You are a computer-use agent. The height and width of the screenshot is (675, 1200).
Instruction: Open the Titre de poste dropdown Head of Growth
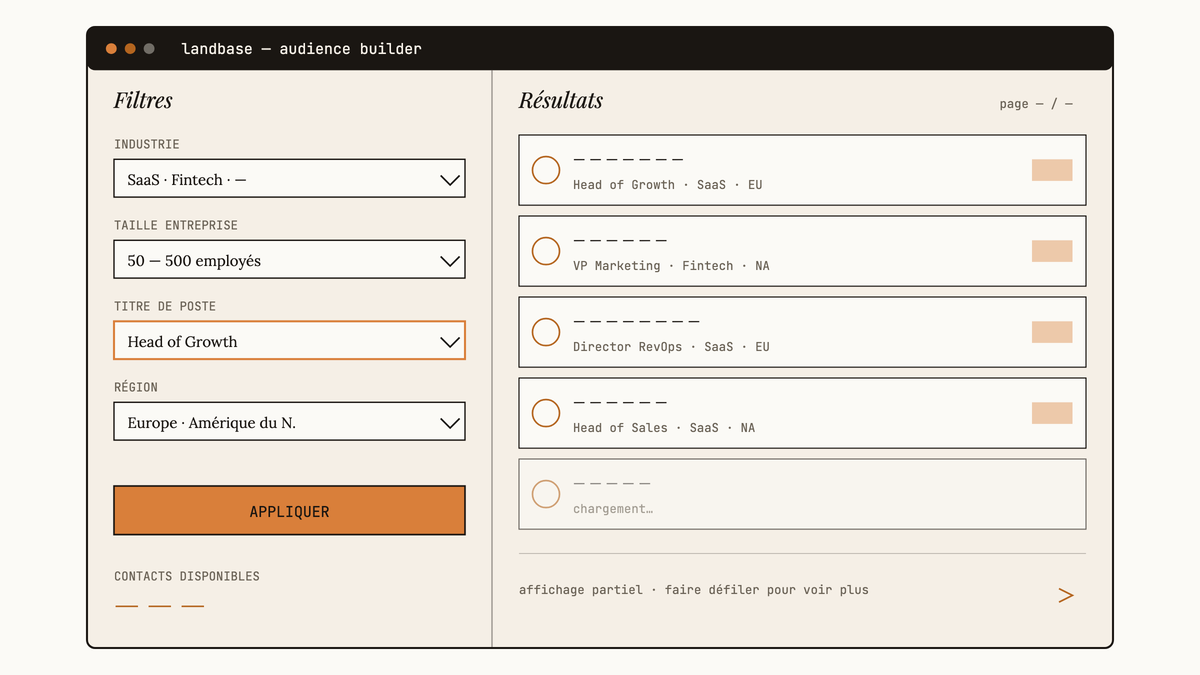(289, 341)
